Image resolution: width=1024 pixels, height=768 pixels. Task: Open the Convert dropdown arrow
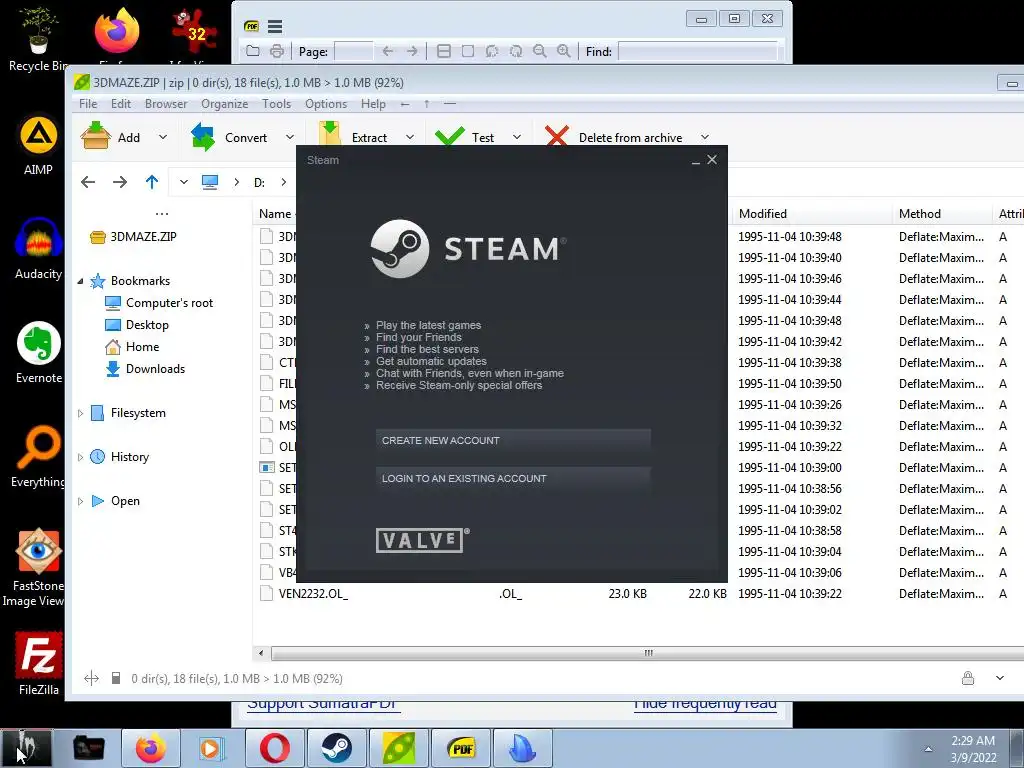point(289,137)
